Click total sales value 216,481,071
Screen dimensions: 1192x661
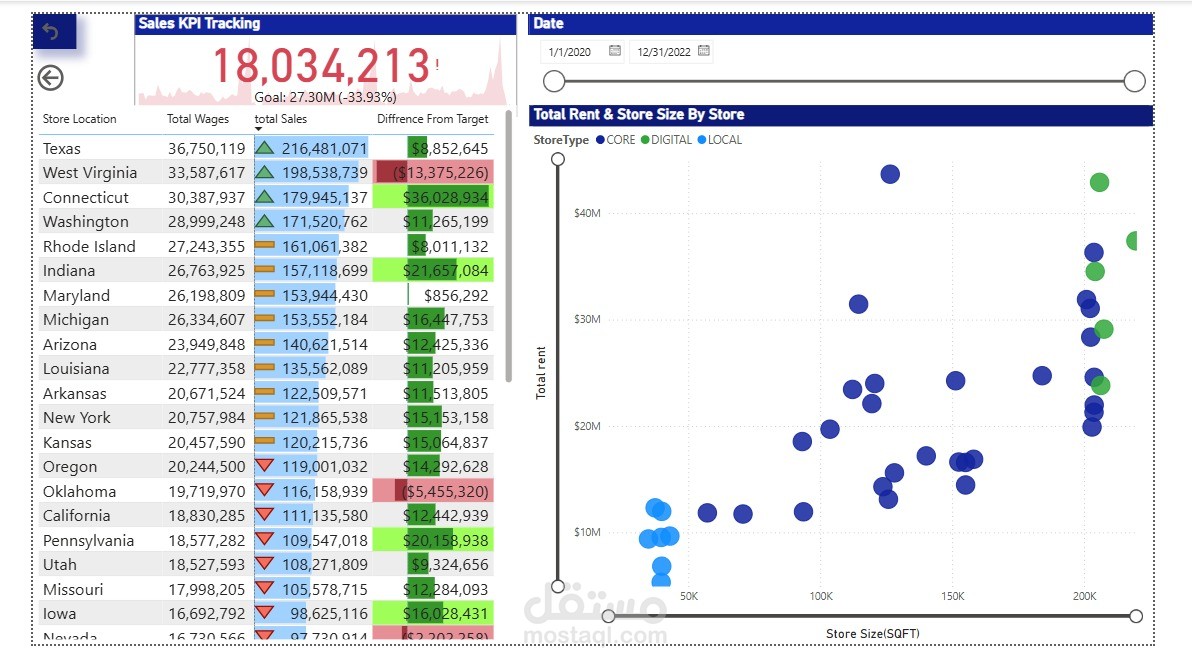click(325, 148)
